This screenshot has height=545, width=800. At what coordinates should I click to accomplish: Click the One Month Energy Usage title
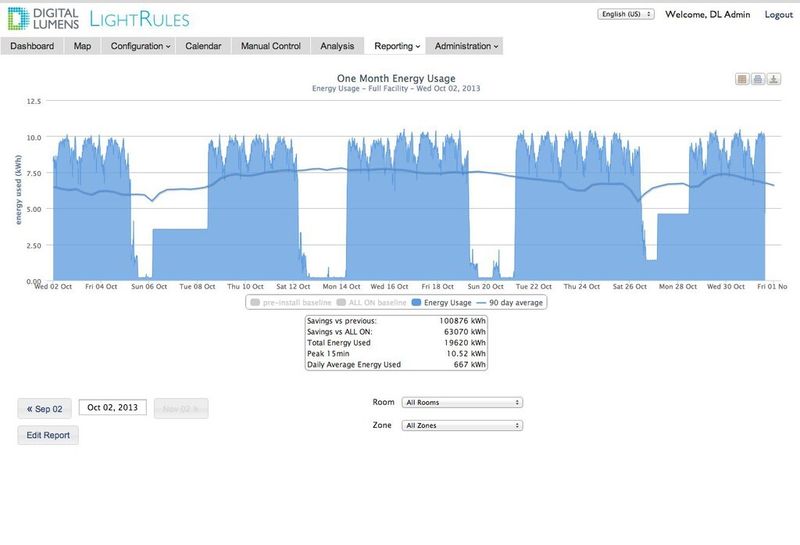396,79
